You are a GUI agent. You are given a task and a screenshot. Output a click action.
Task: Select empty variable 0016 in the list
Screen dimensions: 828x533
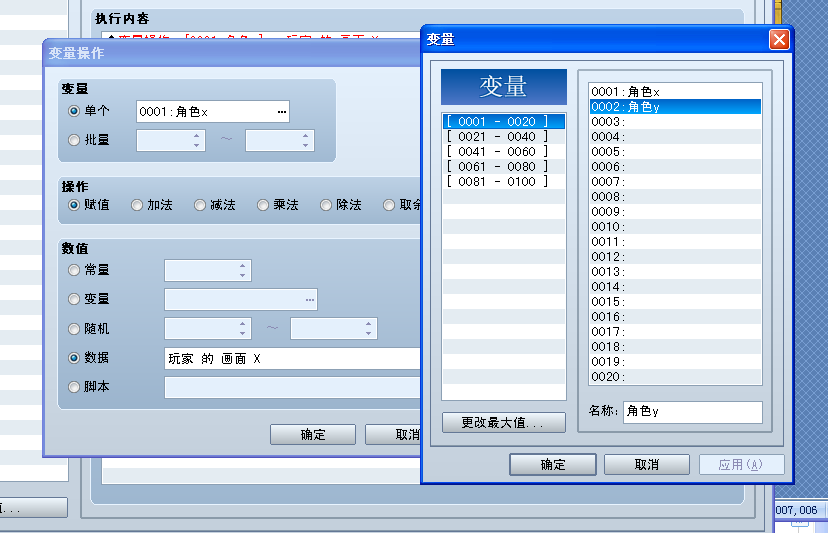675,317
